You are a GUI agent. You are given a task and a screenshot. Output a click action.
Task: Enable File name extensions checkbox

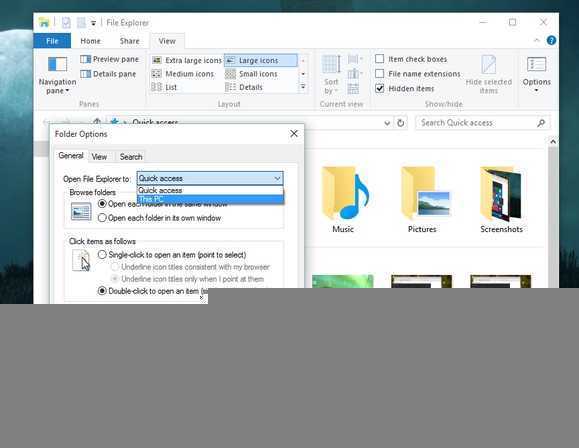(380, 73)
